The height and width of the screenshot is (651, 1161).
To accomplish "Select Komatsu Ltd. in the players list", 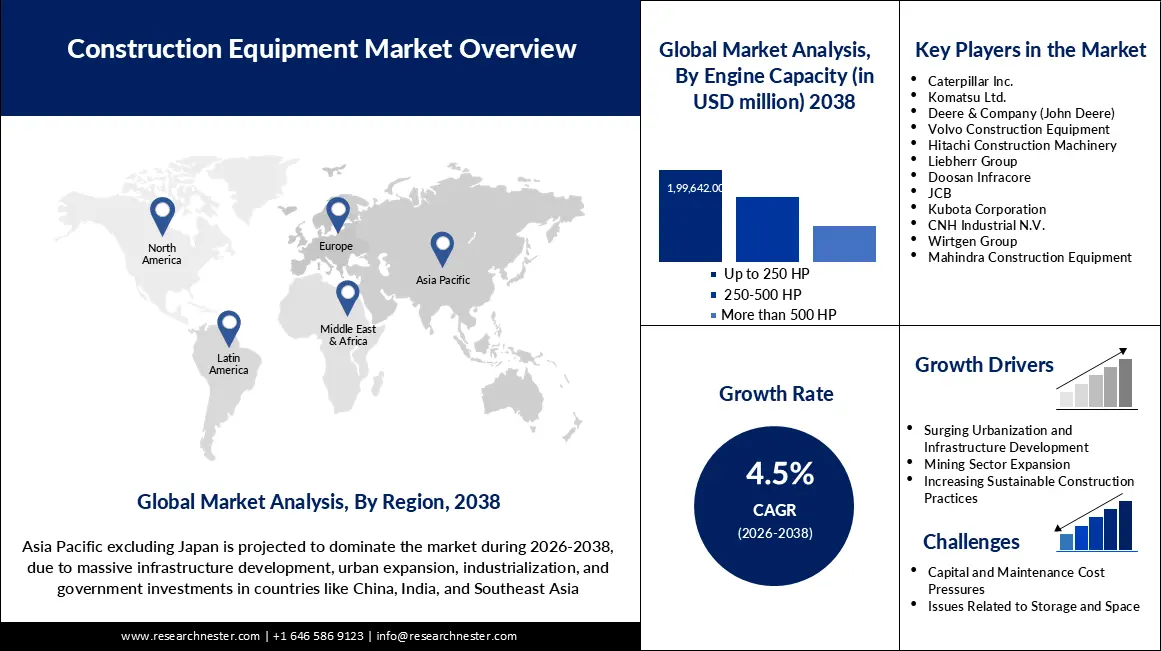I will coord(967,97).
